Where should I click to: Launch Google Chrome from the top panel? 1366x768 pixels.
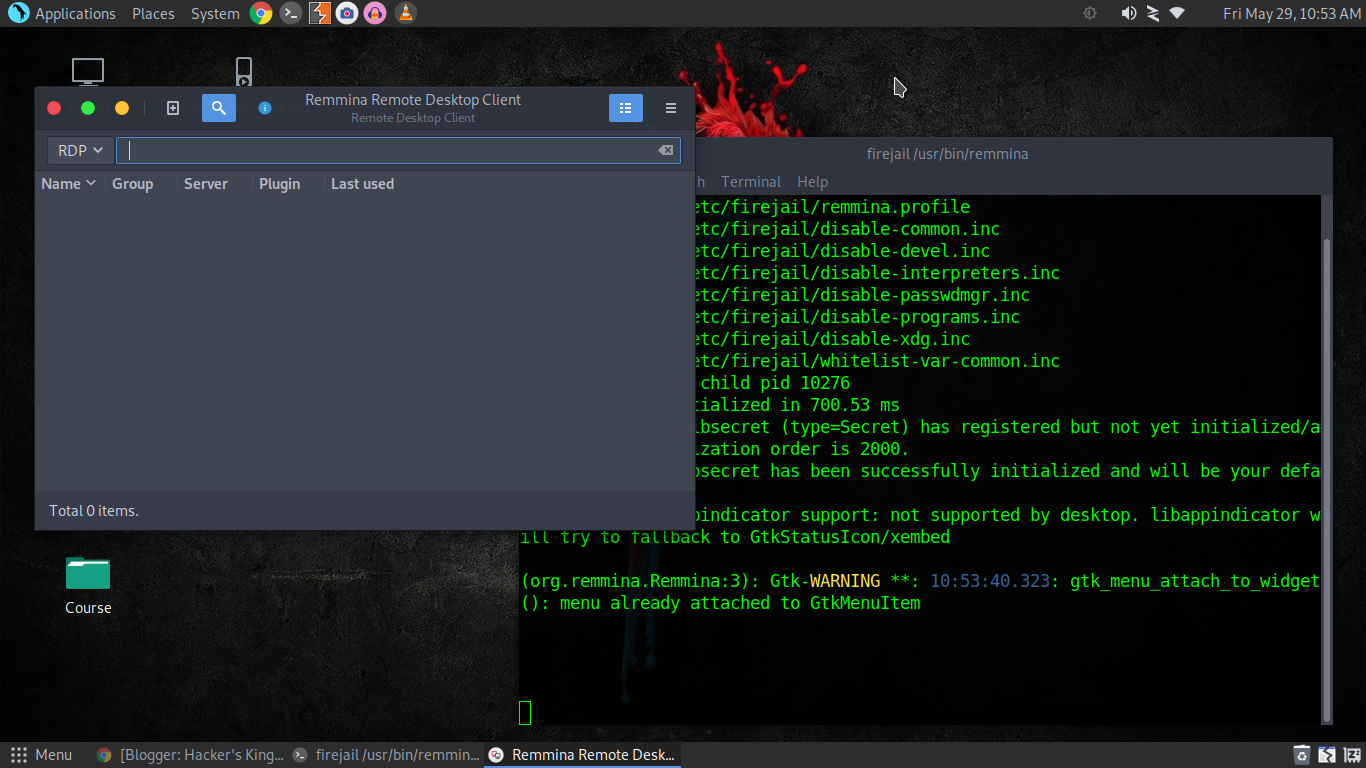[x=261, y=13]
